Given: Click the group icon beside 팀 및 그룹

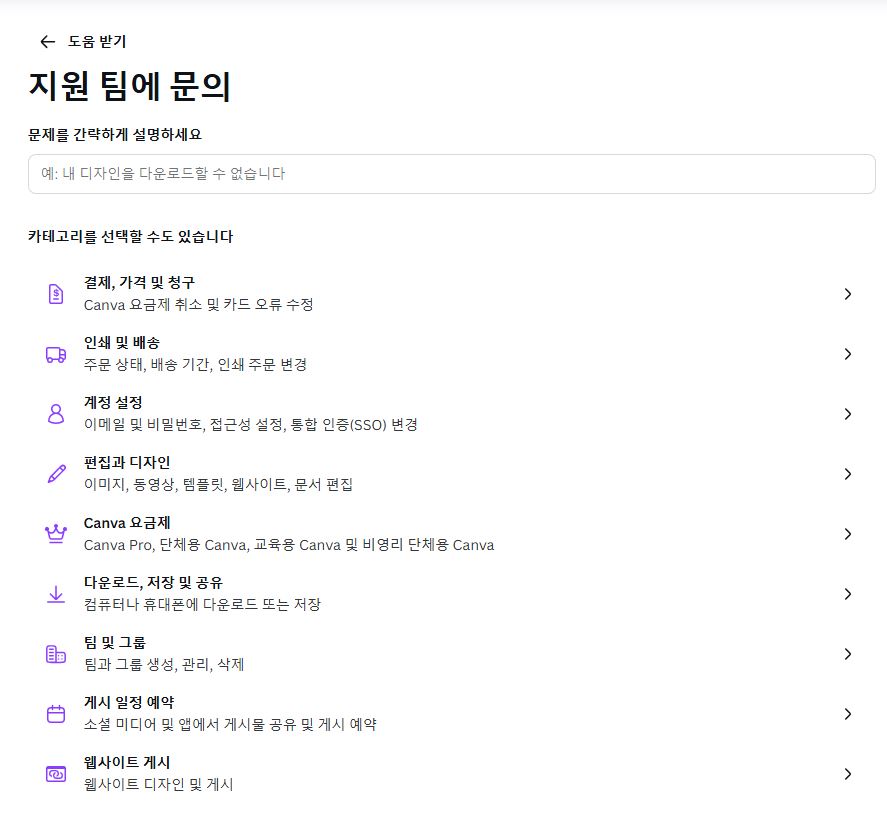Looking at the screenshot, I should click(x=55, y=652).
